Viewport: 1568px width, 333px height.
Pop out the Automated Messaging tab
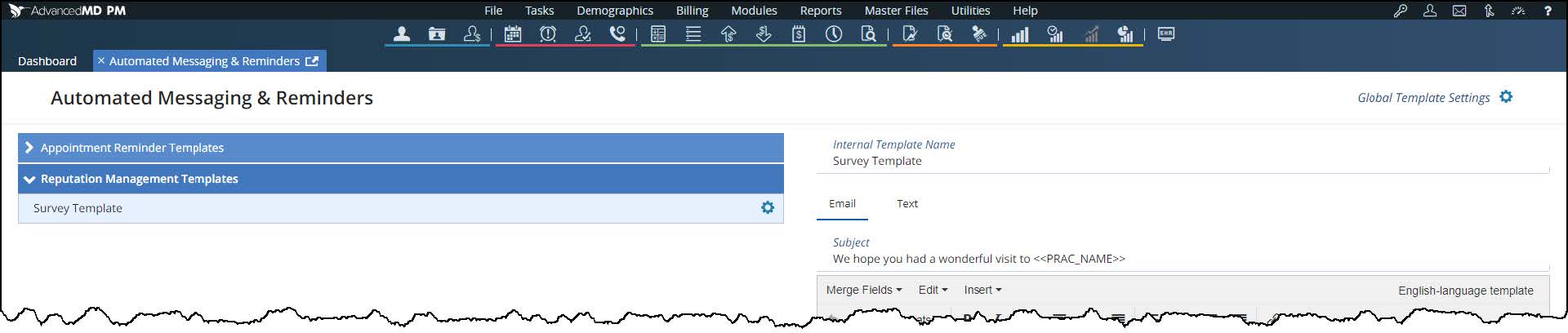tap(312, 61)
